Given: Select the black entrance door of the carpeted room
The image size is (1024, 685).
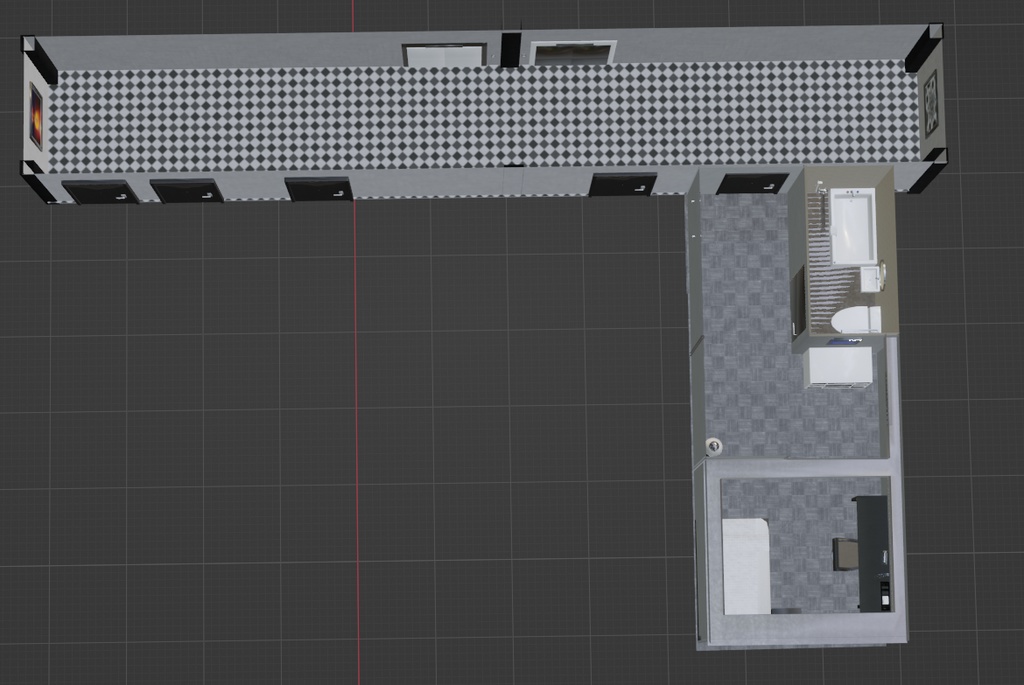Looking at the screenshot, I should point(753,183).
